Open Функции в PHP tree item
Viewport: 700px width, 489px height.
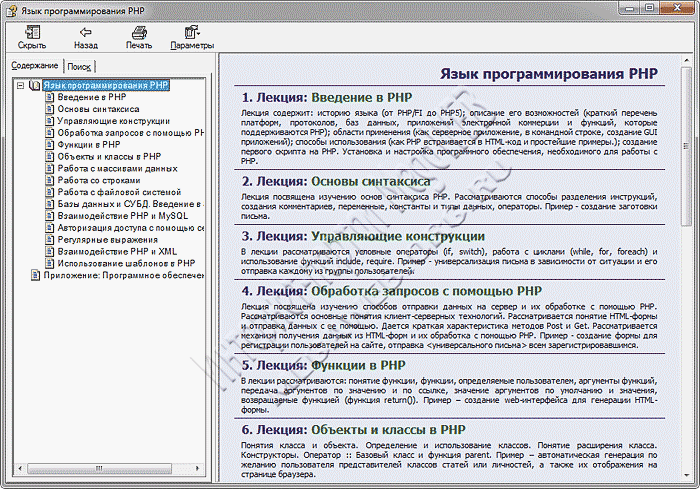click(89, 145)
